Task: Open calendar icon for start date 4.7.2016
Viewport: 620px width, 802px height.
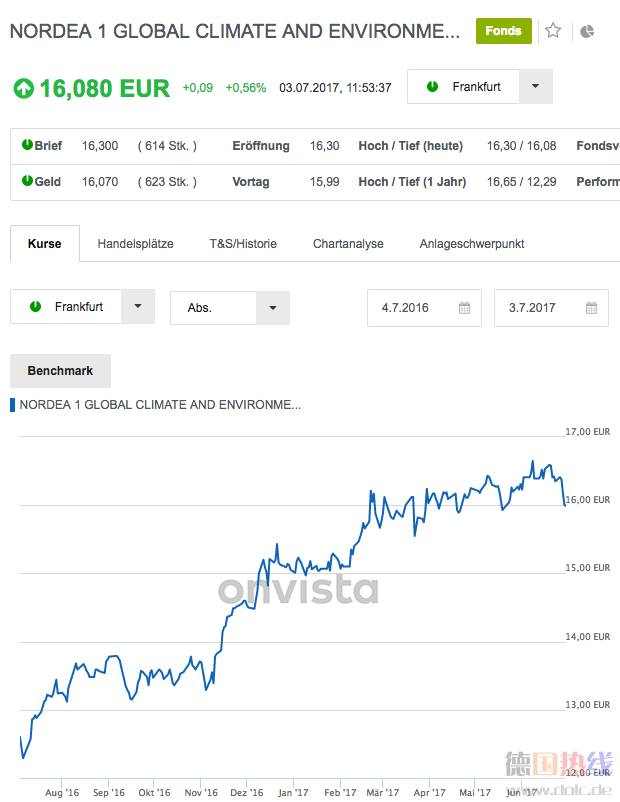Action: pyautogui.click(x=464, y=308)
